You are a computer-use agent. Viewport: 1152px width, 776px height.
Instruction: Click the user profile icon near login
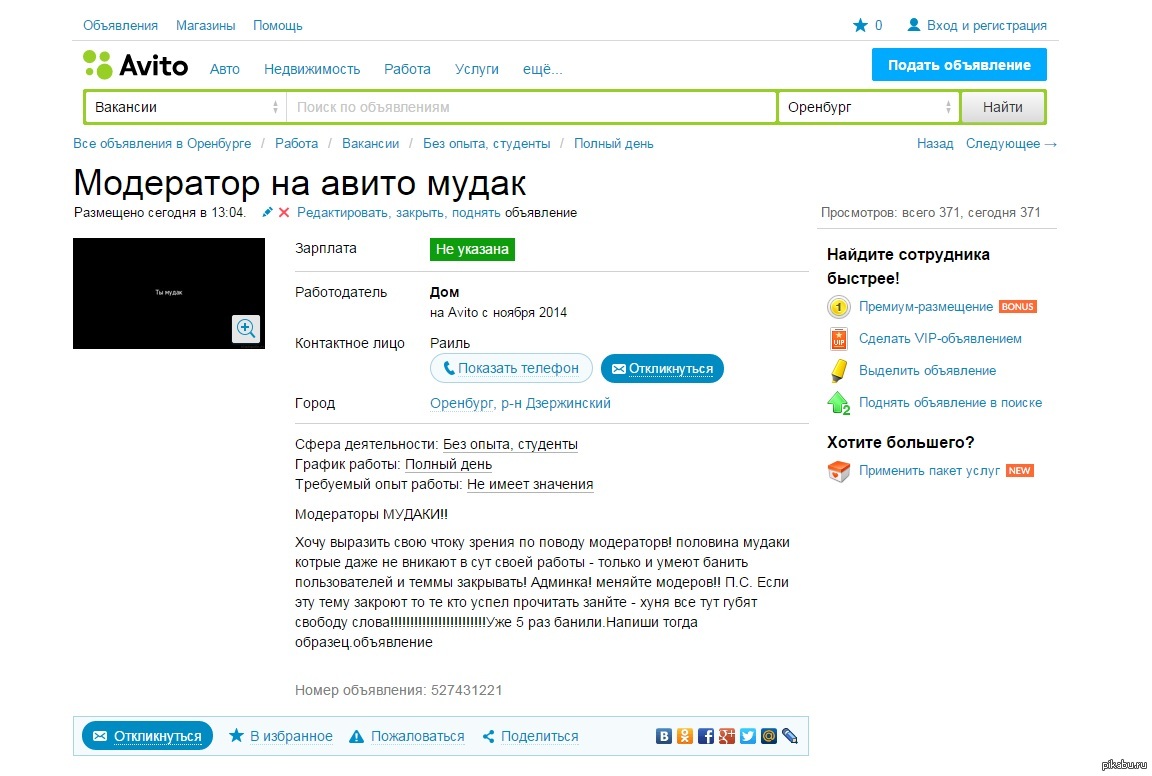click(x=913, y=25)
